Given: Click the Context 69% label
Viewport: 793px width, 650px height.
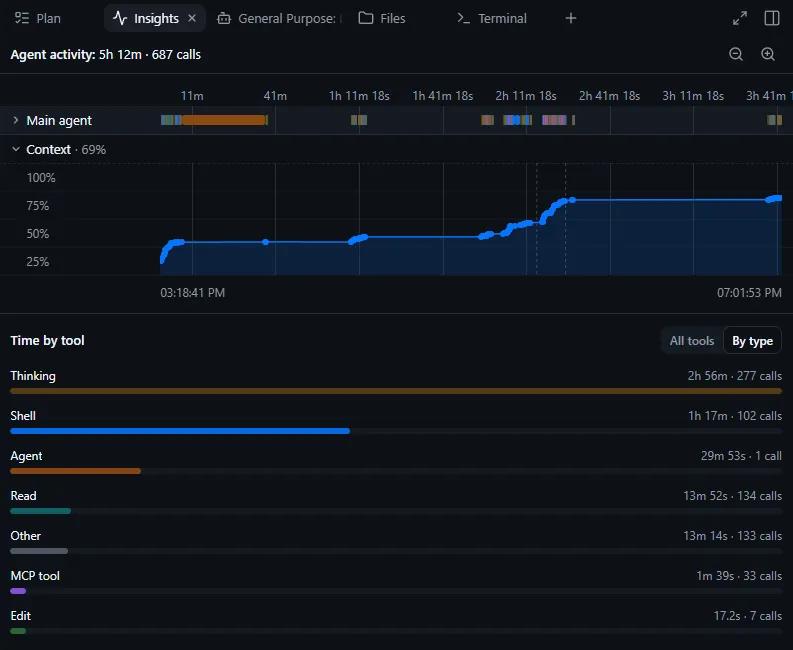Looking at the screenshot, I should [66, 150].
